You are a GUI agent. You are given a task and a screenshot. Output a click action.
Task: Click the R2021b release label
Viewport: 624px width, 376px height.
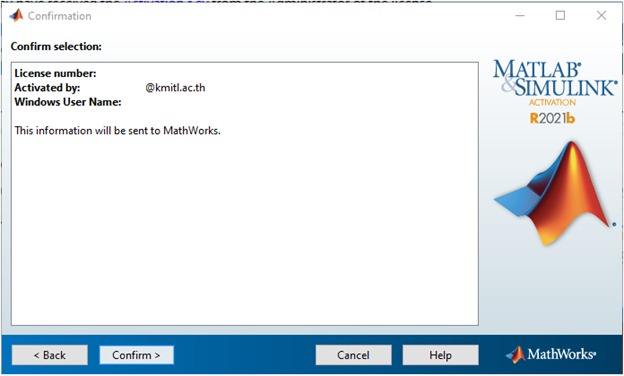point(552,118)
